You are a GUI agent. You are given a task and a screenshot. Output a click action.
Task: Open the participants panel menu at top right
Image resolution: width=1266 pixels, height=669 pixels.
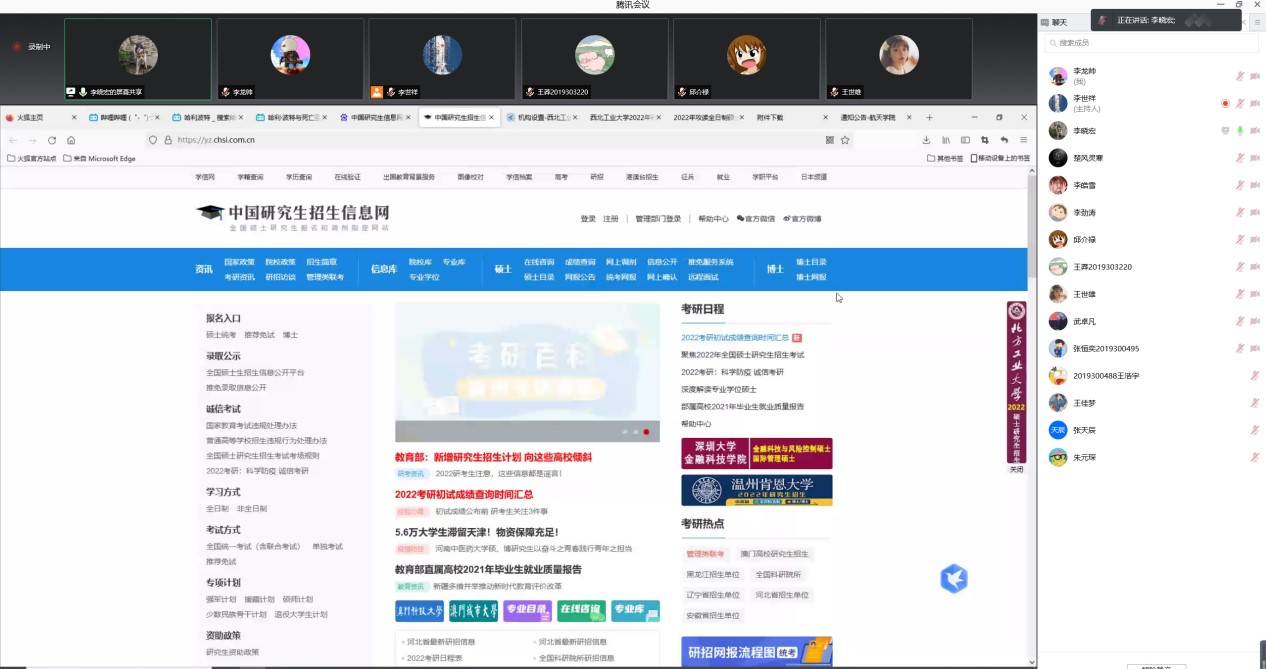tap(1257, 21)
